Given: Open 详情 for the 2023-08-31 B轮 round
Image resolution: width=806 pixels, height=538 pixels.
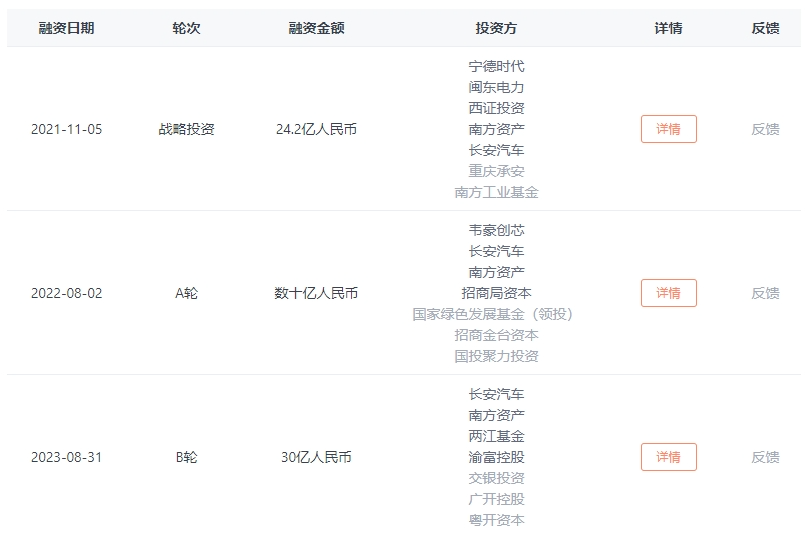Looking at the screenshot, I should pos(668,457).
